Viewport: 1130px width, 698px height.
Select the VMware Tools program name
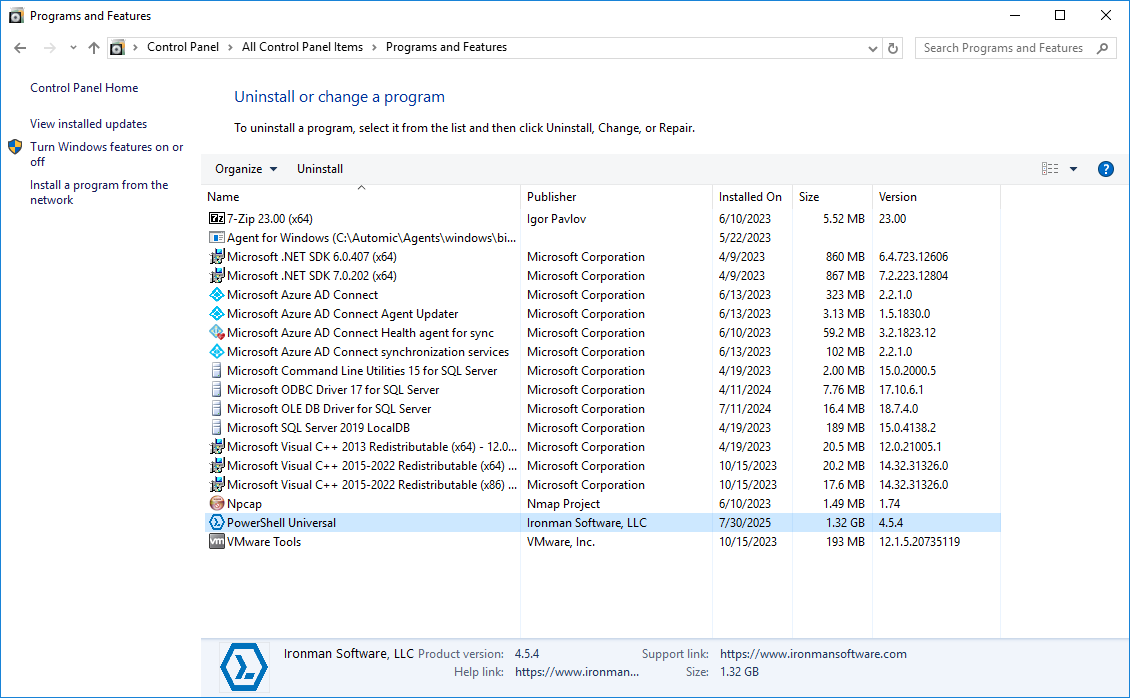(x=264, y=542)
